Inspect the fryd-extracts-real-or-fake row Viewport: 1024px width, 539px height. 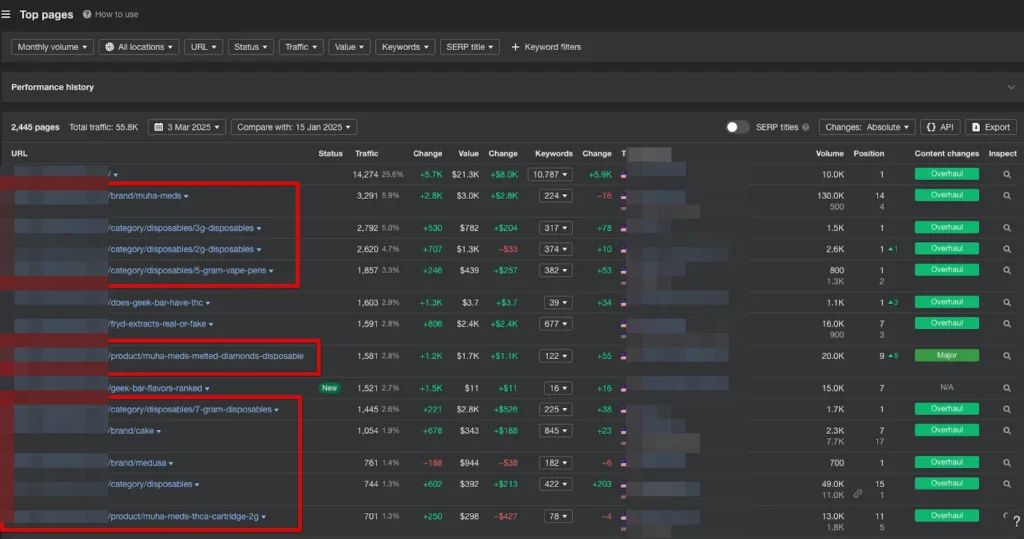tap(1007, 324)
